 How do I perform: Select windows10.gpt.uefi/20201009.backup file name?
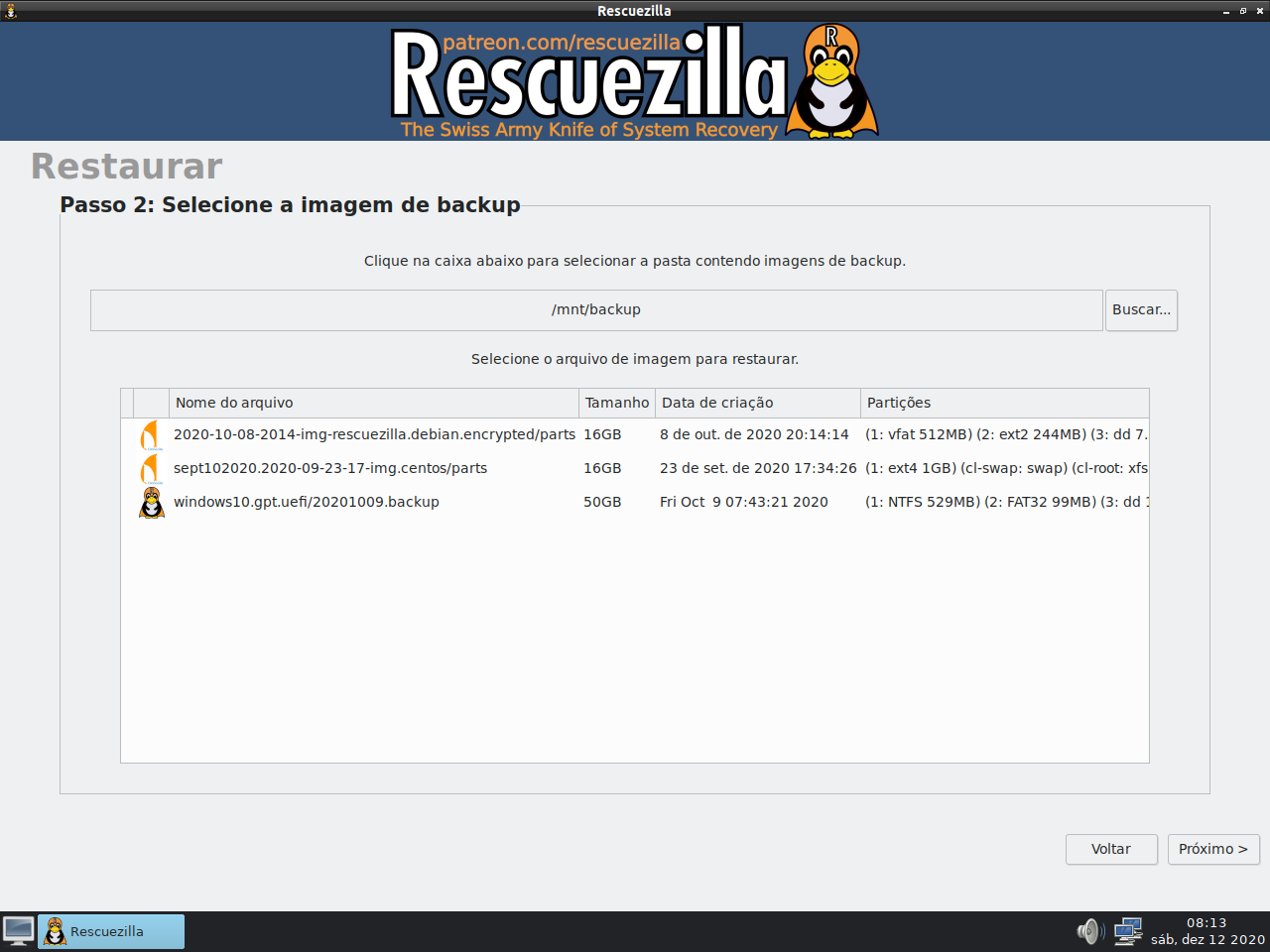(307, 502)
